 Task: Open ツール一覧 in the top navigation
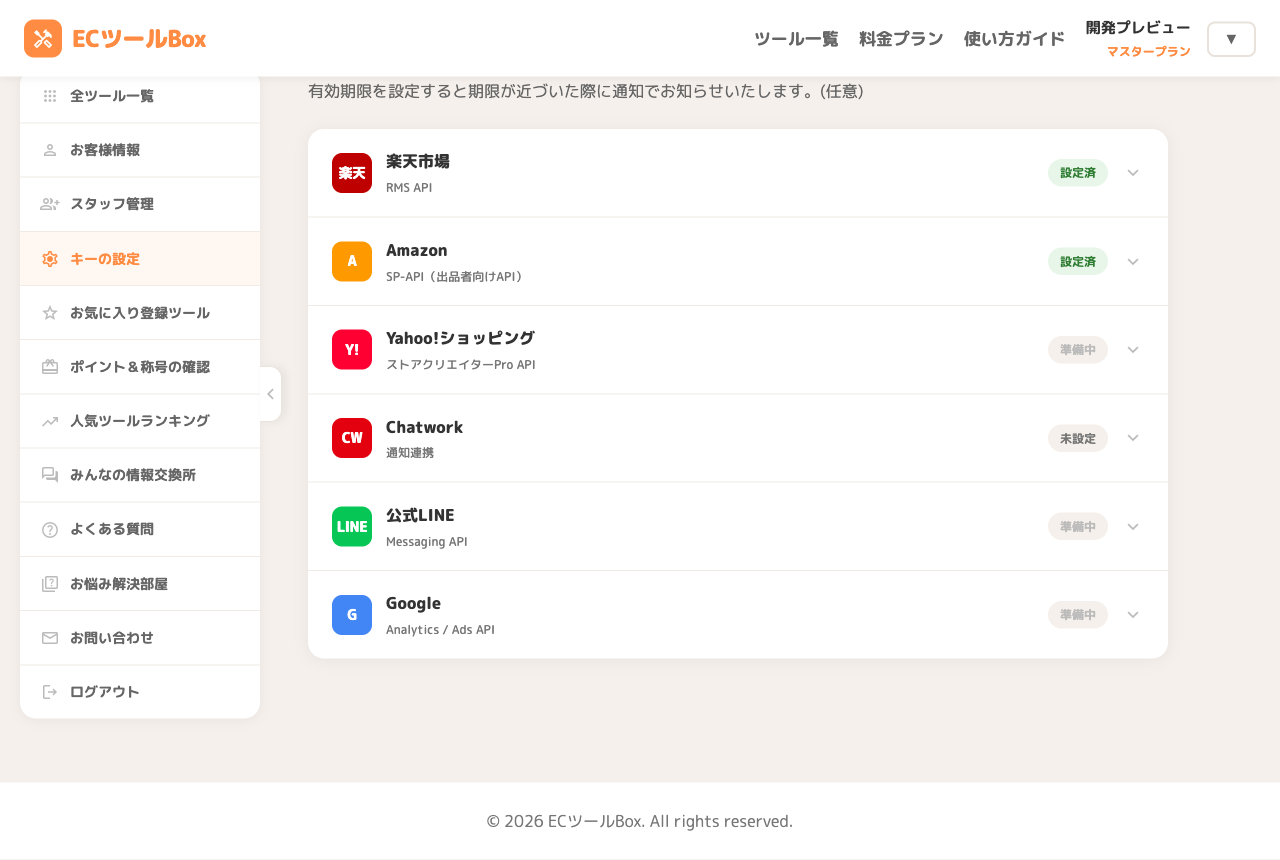pos(796,39)
